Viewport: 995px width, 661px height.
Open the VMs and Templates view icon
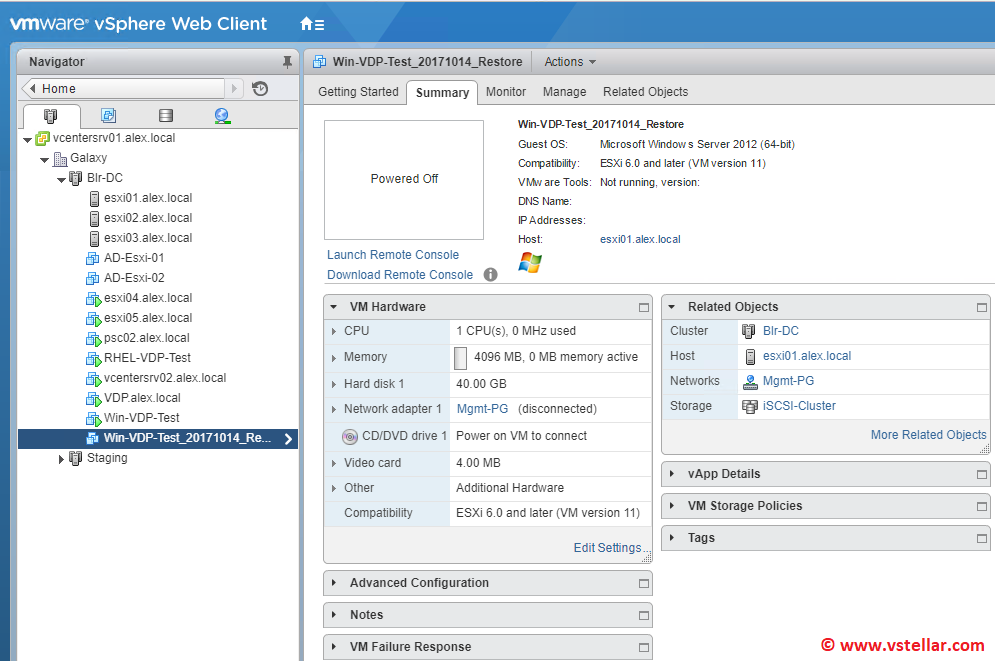tap(108, 116)
